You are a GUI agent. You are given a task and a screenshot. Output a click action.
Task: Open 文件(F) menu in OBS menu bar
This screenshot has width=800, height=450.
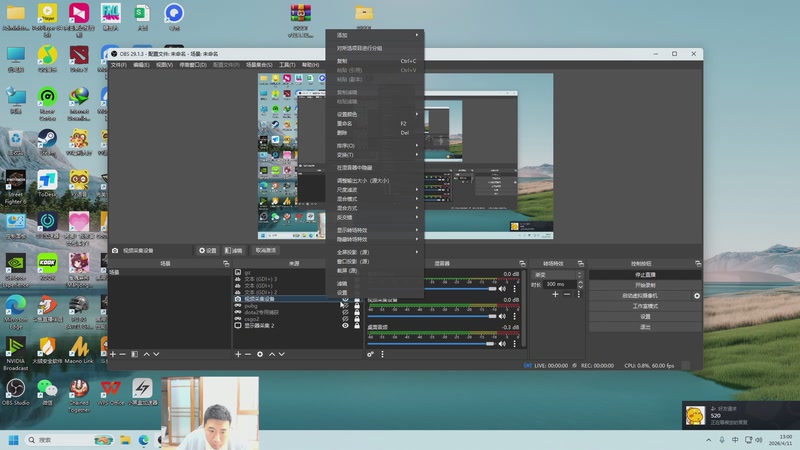(118, 65)
